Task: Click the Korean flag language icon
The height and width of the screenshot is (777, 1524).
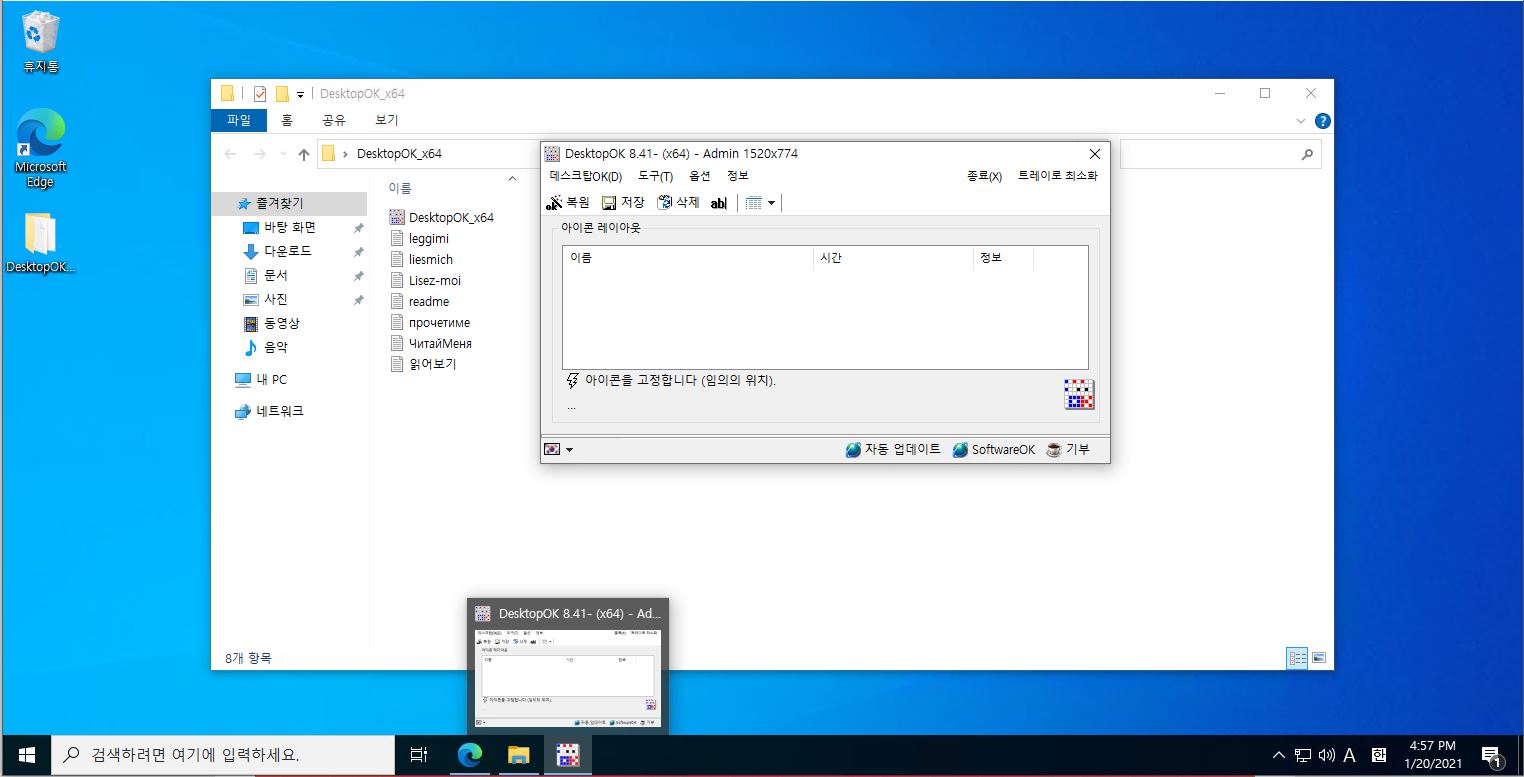Action: point(552,449)
